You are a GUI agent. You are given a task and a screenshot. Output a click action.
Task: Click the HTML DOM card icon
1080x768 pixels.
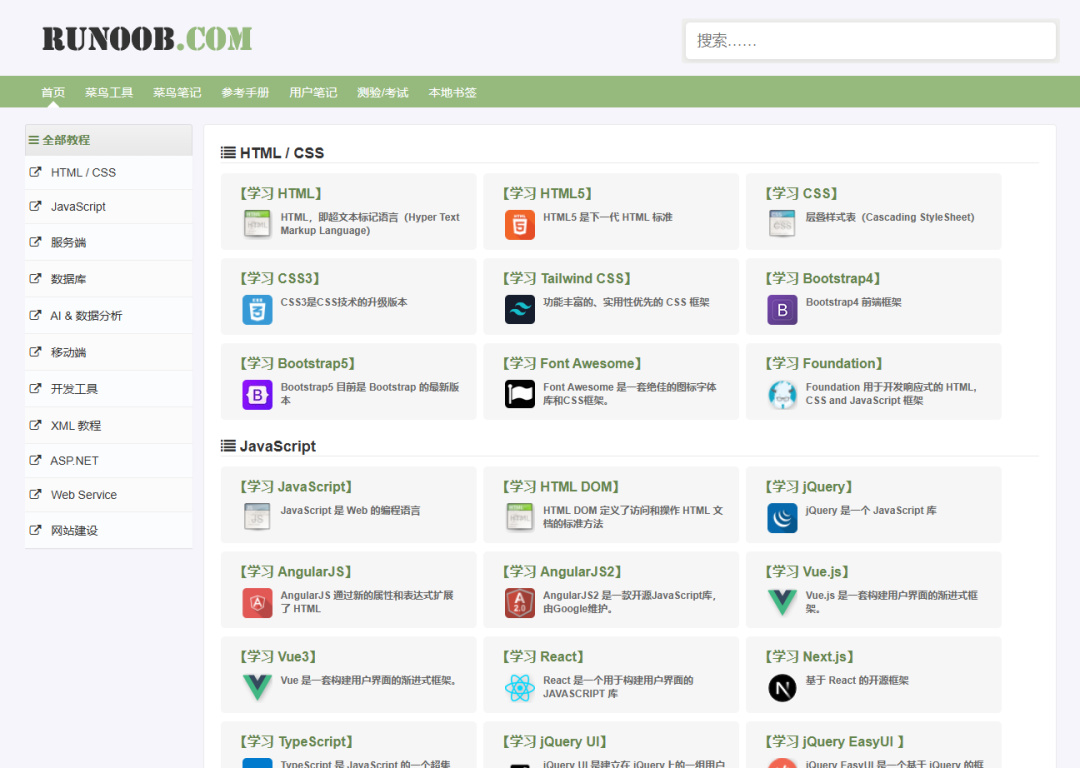[x=519, y=517]
